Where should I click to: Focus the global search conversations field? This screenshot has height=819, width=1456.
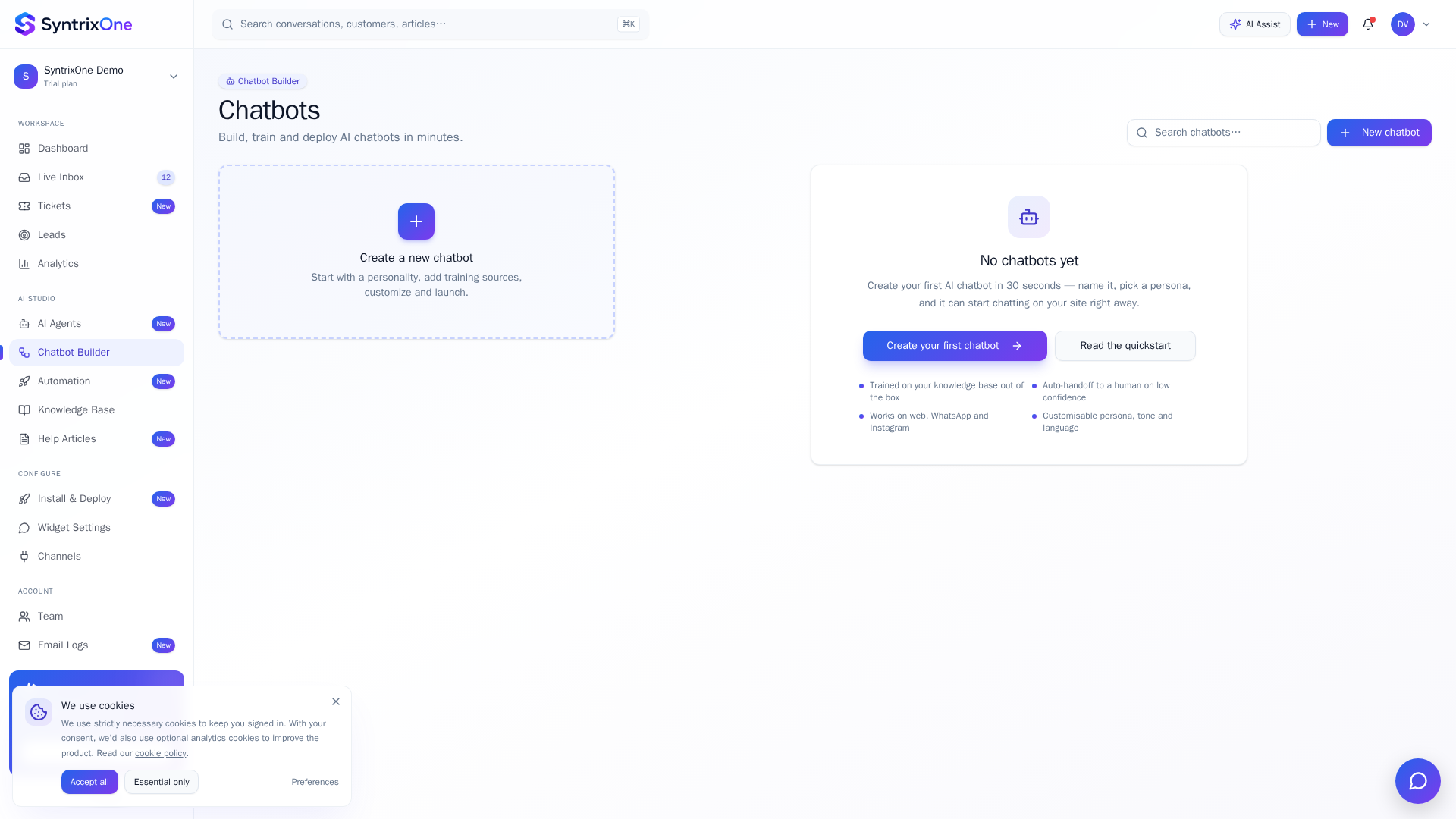coord(430,24)
